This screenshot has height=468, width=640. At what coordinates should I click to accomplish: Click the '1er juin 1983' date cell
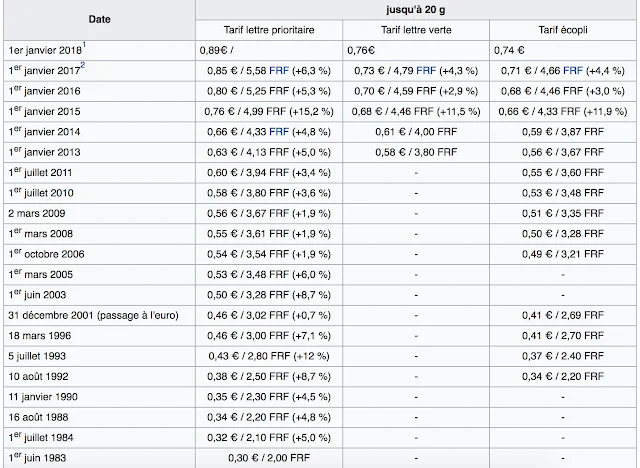coord(100,458)
